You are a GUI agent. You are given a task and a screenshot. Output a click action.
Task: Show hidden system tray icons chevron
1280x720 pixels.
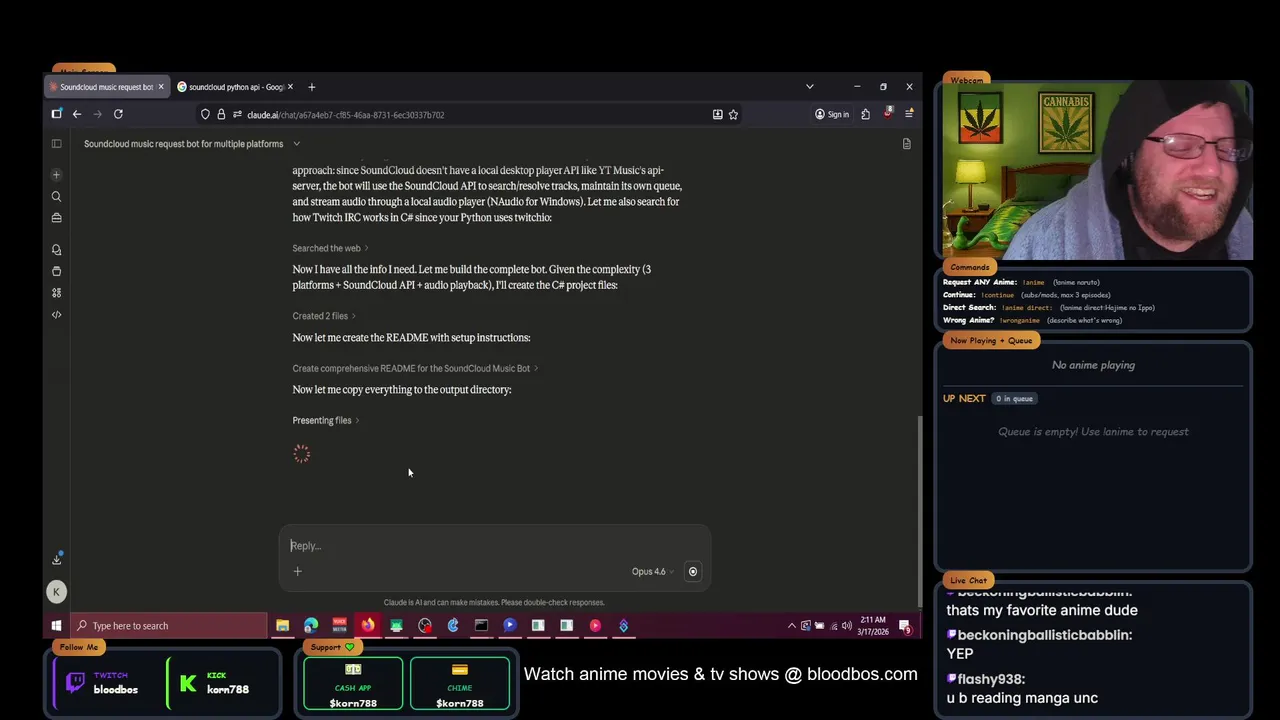coord(792,626)
